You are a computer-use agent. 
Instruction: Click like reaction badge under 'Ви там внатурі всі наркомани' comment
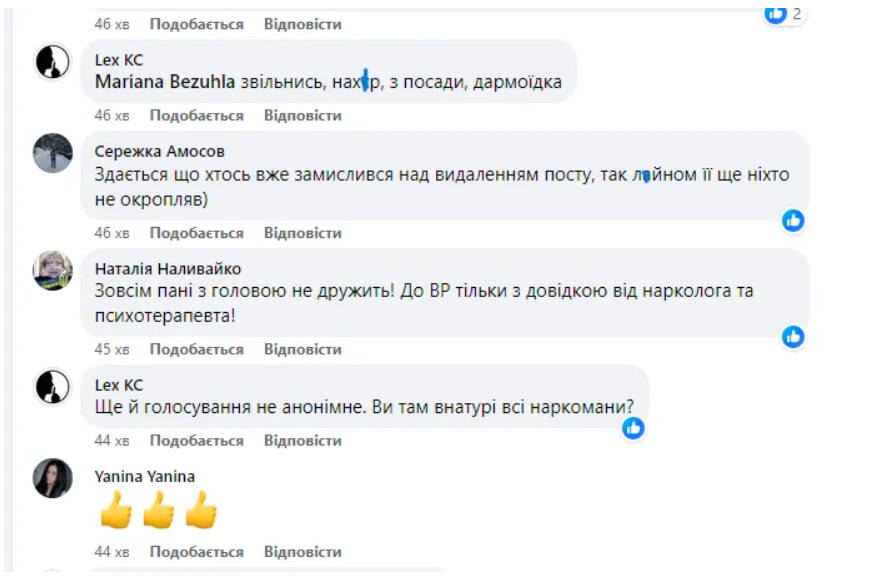[633, 429]
